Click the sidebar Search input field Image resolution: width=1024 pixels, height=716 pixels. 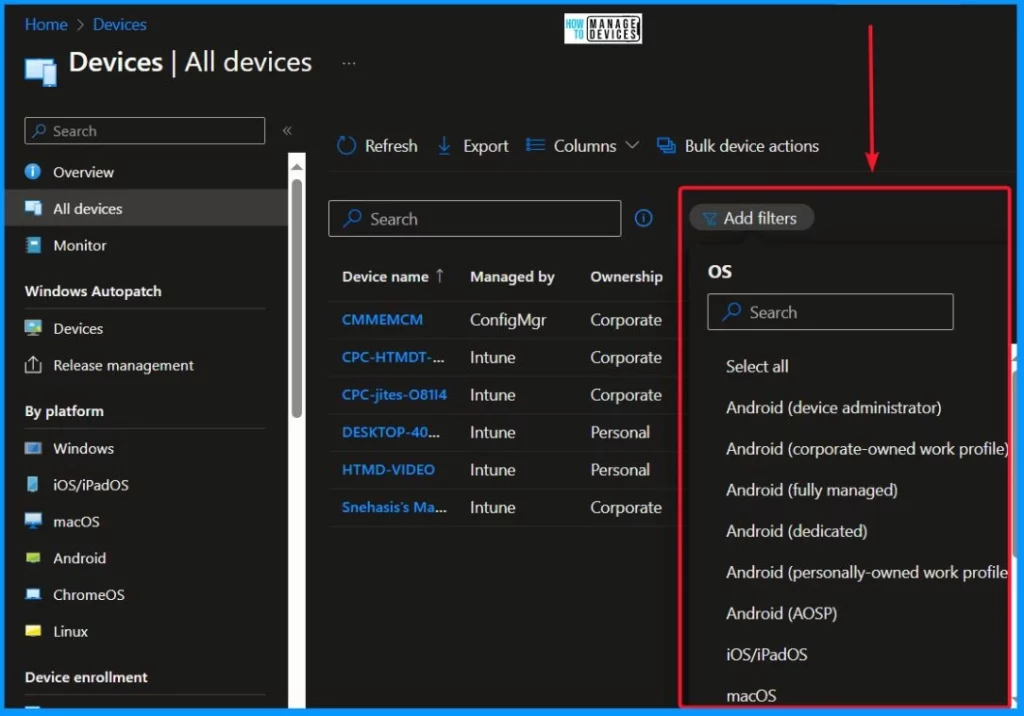[x=144, y=131]
